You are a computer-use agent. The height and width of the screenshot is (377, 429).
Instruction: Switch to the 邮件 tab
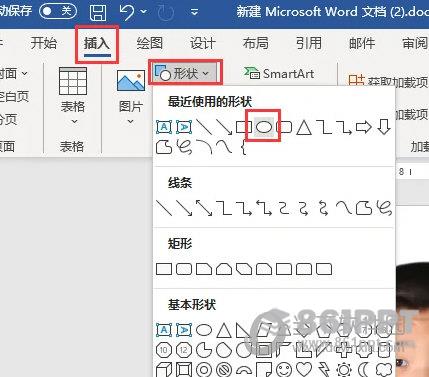[x=362, y=43]
